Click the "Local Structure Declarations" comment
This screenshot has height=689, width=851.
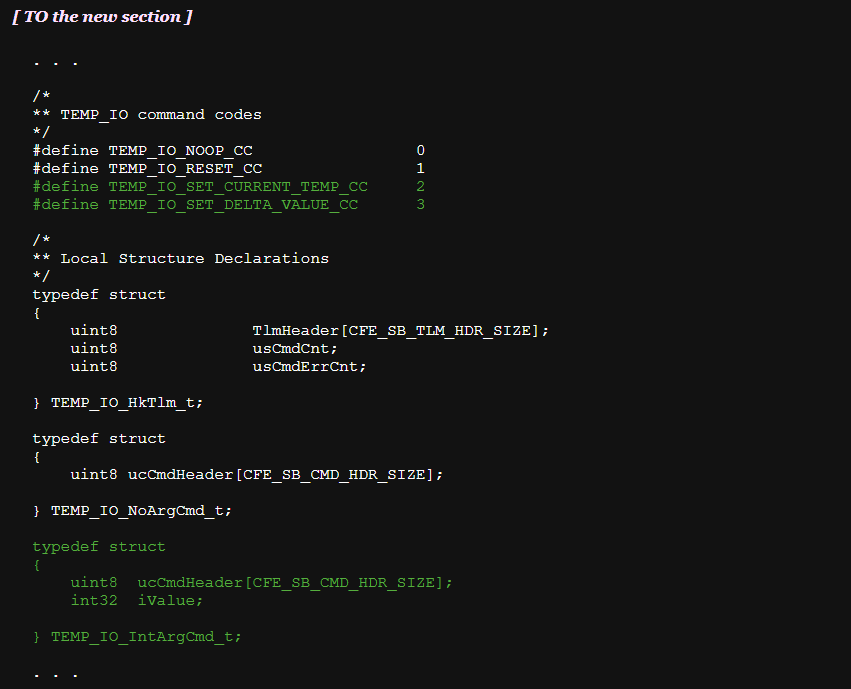coord(194,259)
